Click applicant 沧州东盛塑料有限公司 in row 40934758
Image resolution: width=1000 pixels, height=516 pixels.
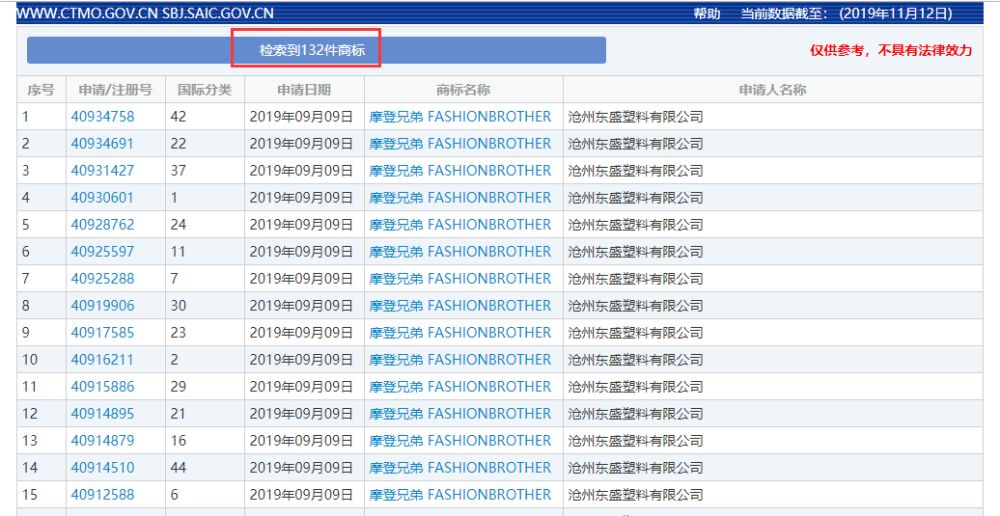pyautogui.click(x=636, y=117)
